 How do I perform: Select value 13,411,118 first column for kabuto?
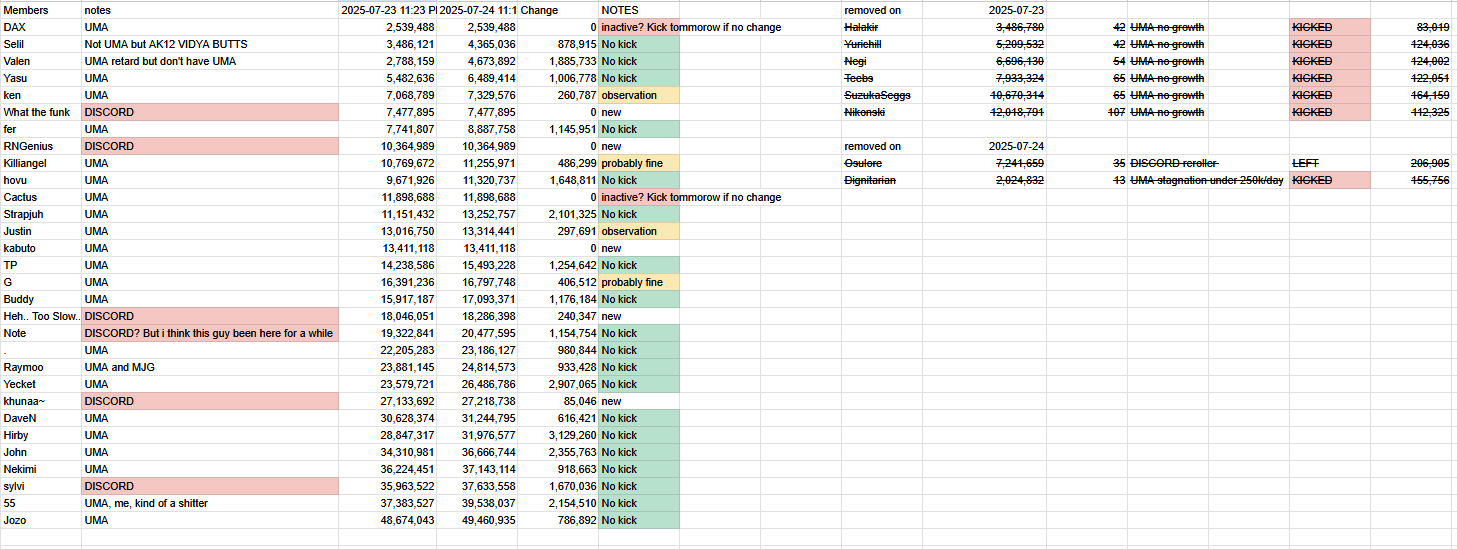pos(388,248)
